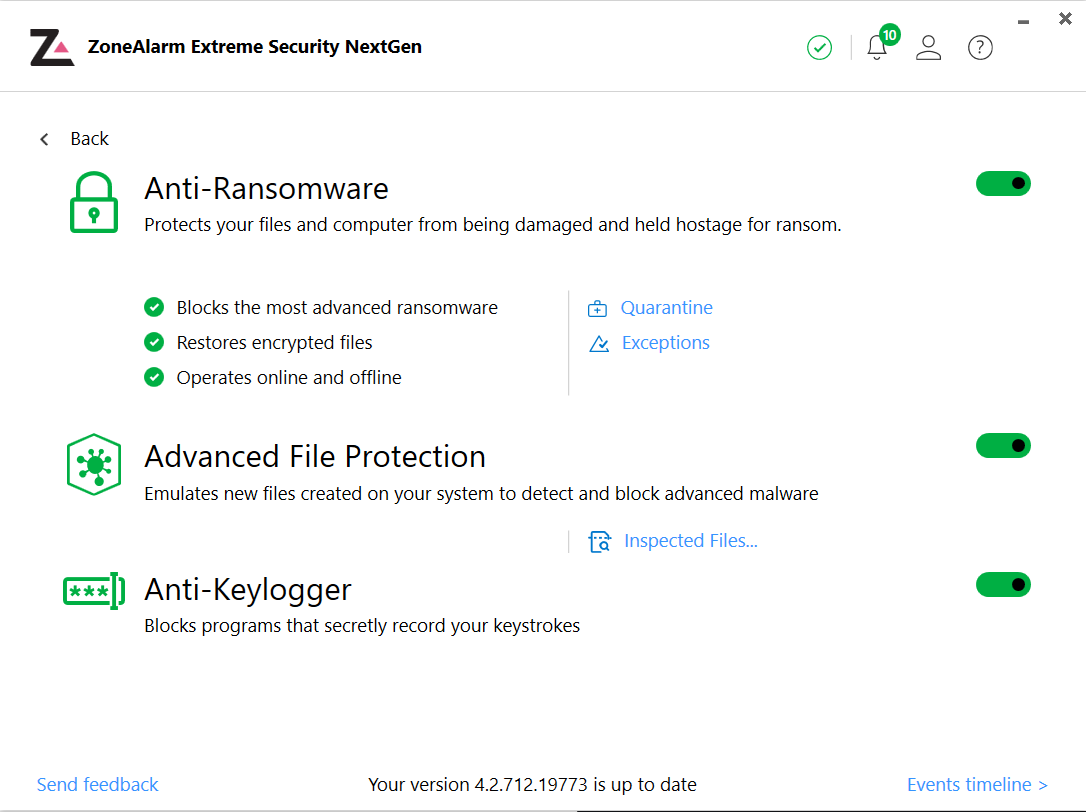
Task: Open Inspected Files list
Action: coord(690,541)
